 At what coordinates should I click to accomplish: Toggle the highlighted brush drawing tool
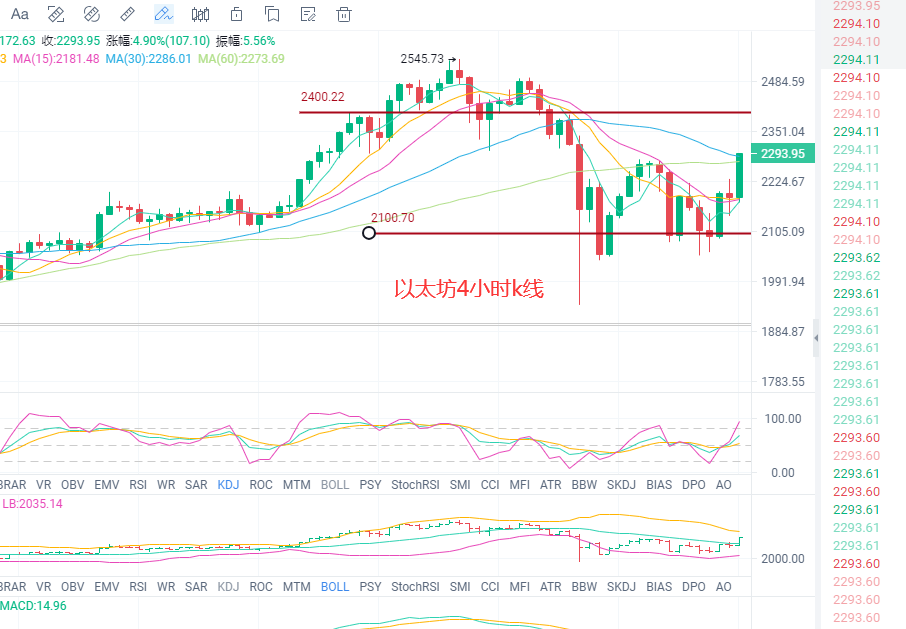[163, 14]
